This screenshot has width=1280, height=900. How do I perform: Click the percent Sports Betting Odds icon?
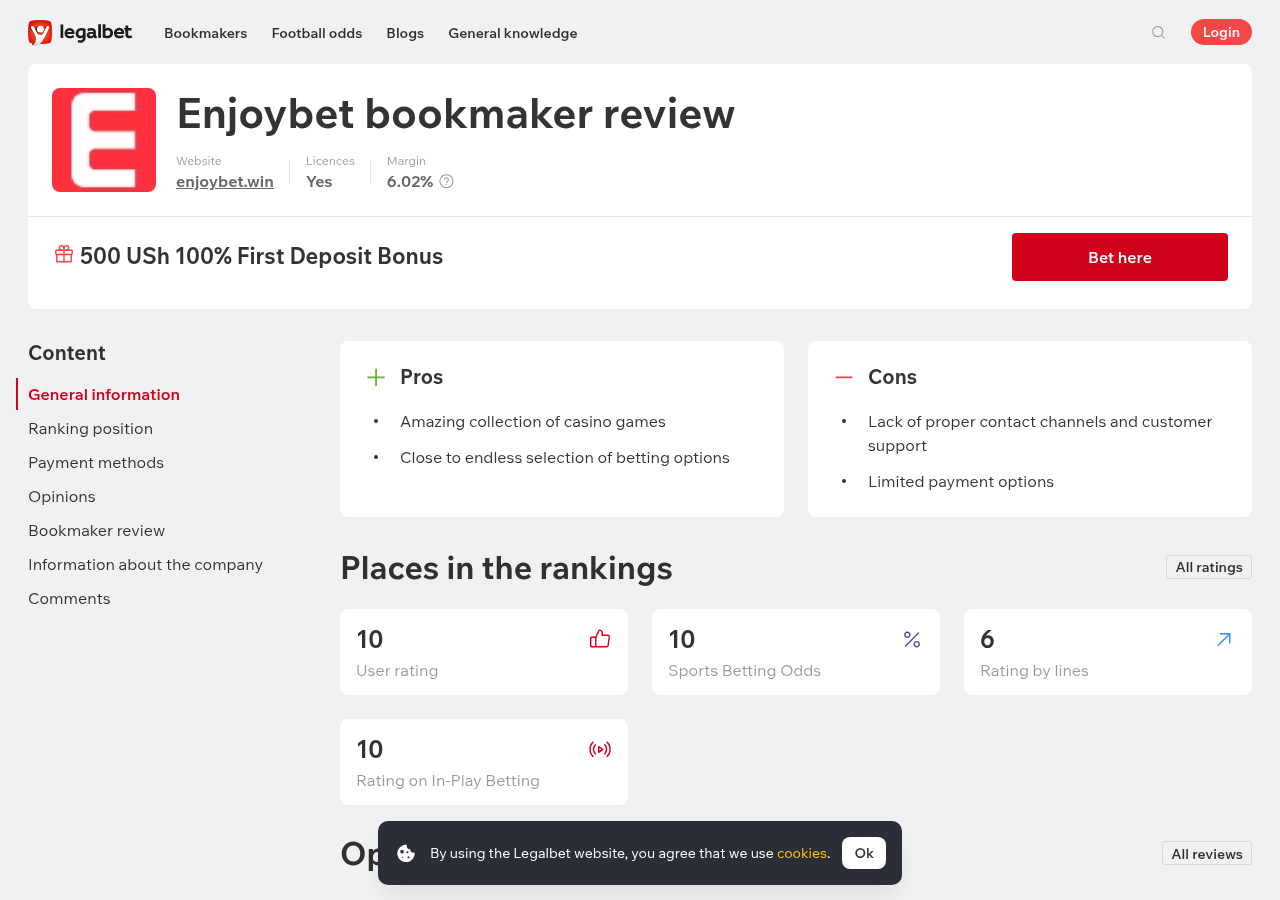coord(912,639)
